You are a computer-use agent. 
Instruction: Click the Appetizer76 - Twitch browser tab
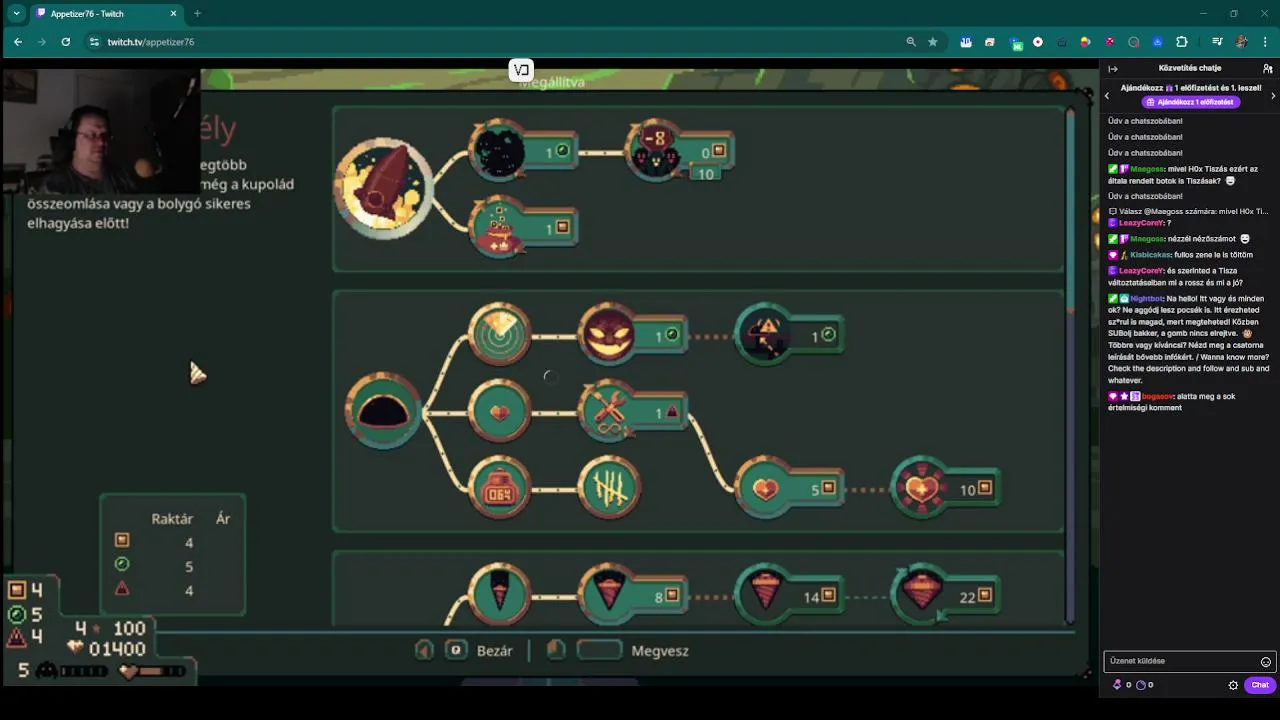pyautogui.click(x=105, y=14)
